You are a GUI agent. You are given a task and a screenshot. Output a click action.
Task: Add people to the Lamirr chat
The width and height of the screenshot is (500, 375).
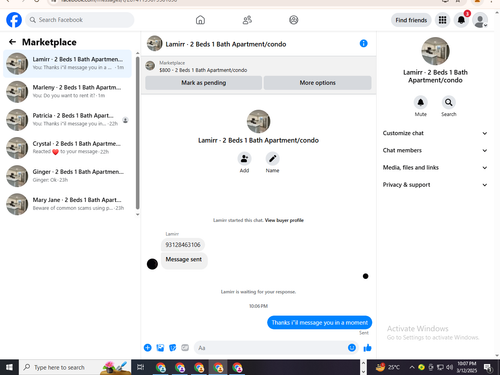pyautogui.click(x=244, y=159)
